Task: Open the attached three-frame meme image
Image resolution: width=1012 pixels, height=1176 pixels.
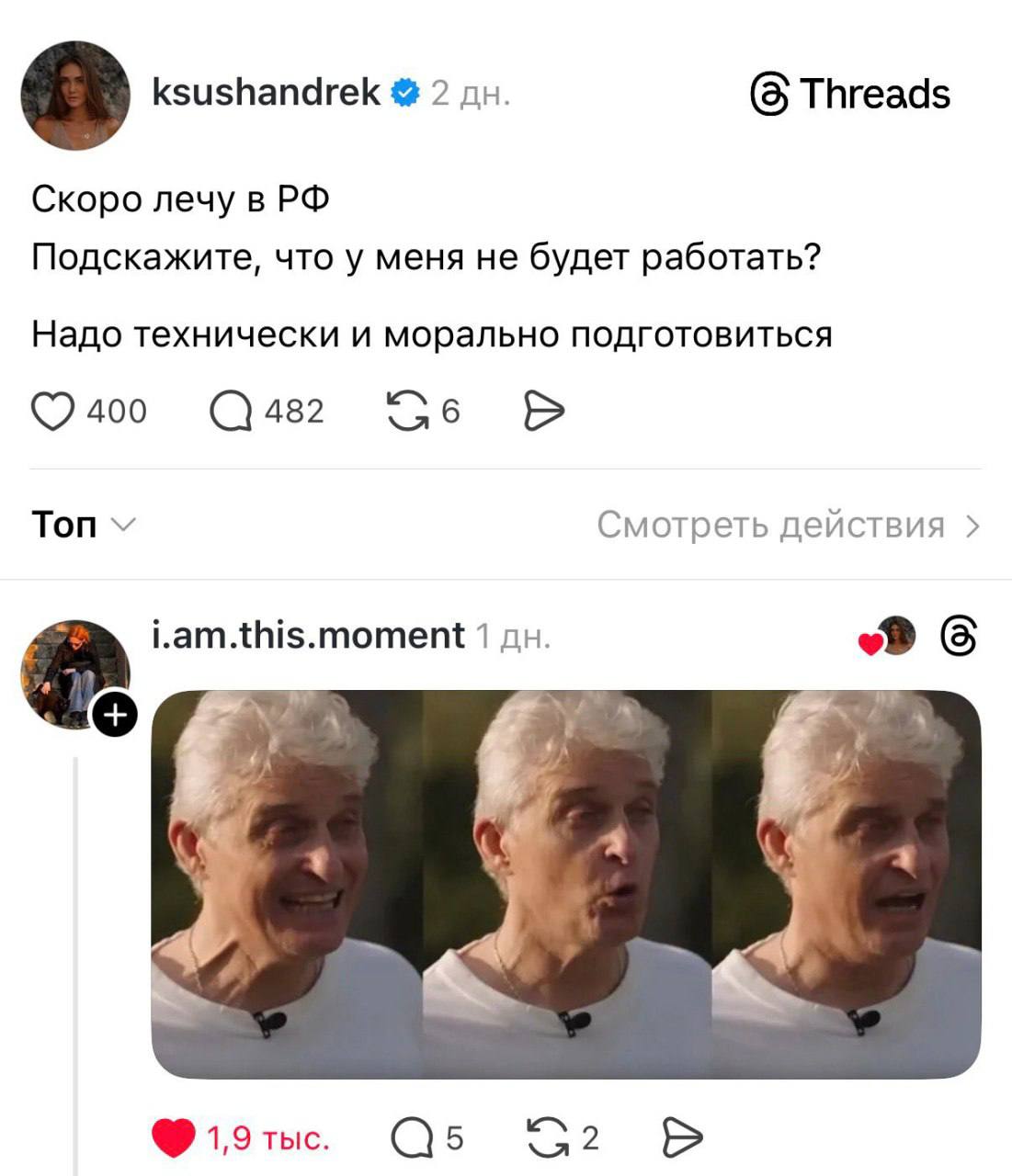Action: pos(566,884)
